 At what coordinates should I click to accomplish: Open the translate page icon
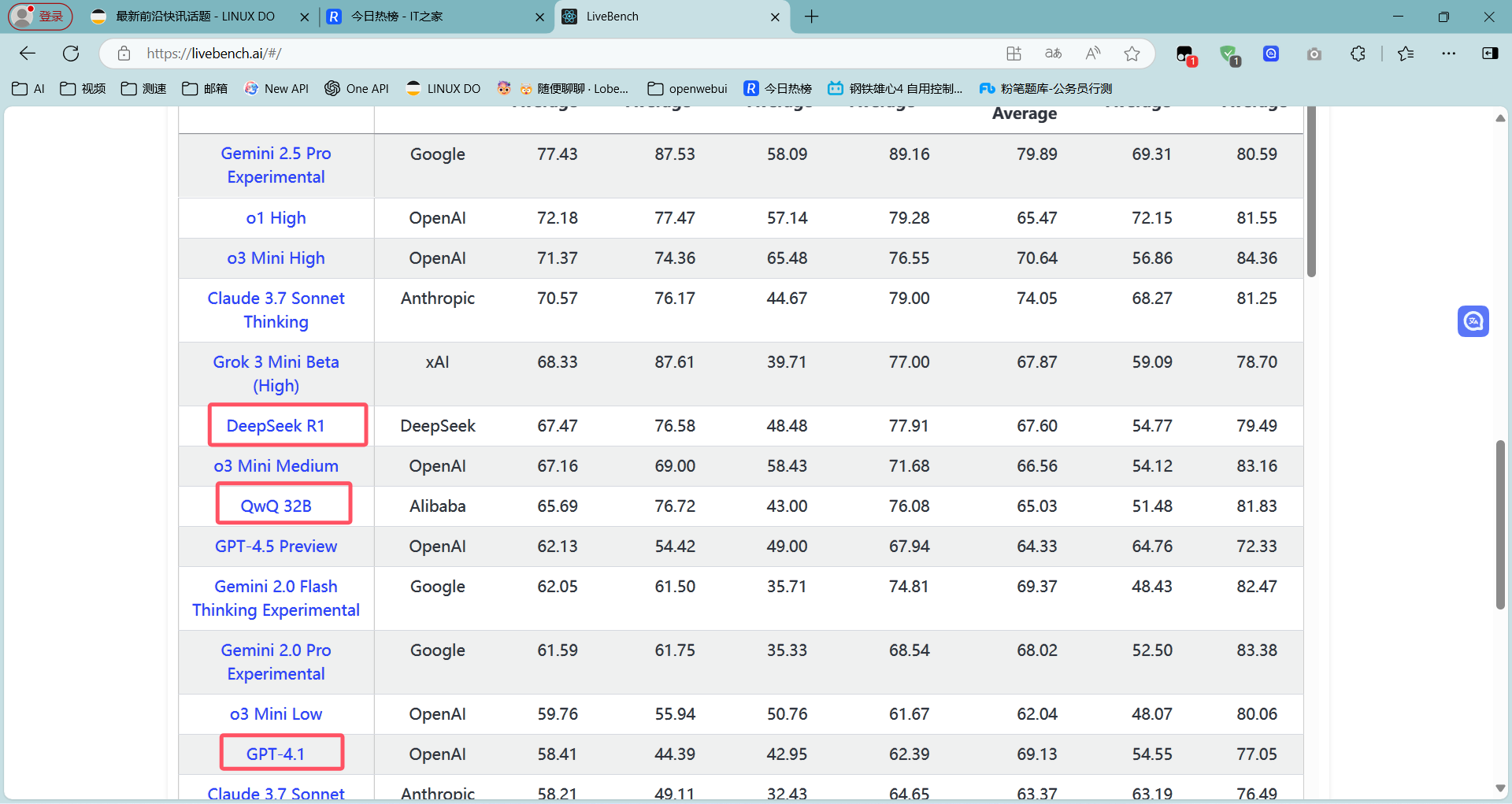coord(1053,54)
